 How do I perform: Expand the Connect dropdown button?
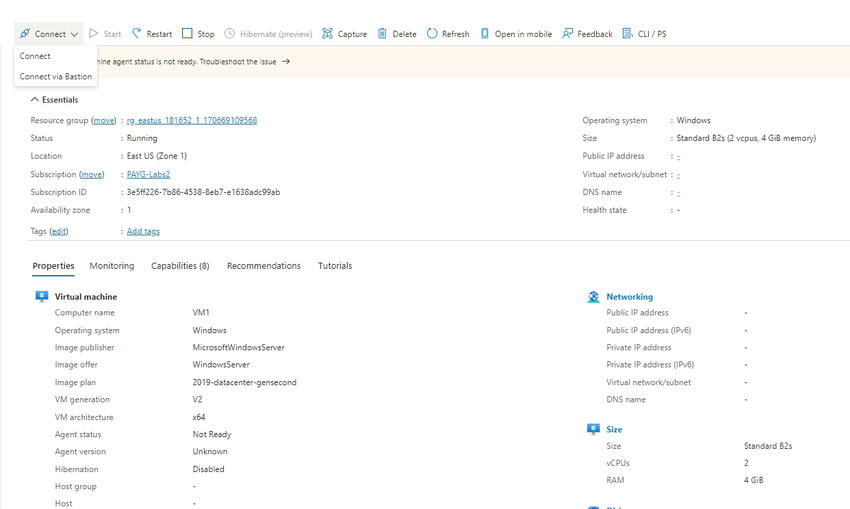48,34
